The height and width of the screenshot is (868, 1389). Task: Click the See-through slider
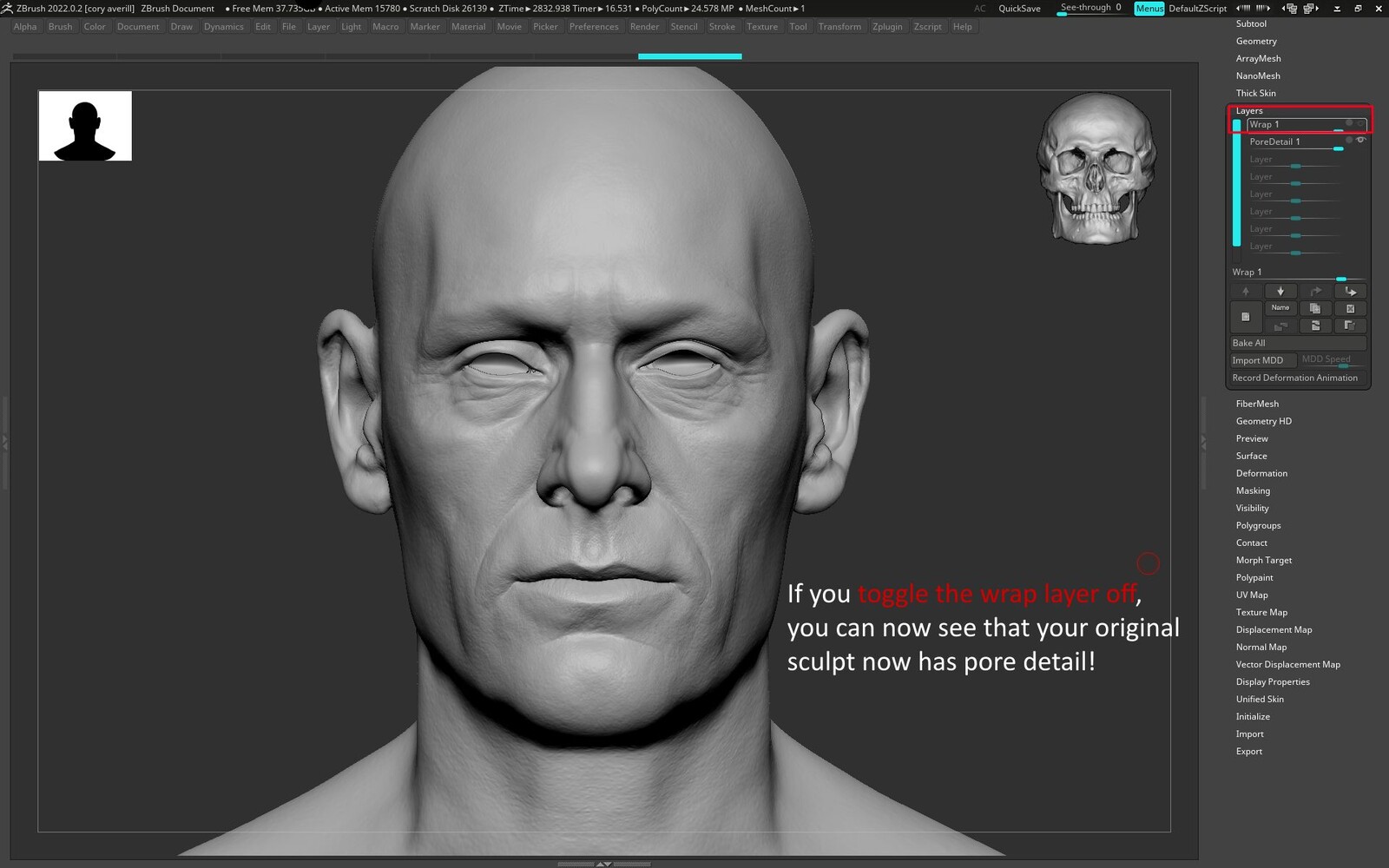(1091, 9)
